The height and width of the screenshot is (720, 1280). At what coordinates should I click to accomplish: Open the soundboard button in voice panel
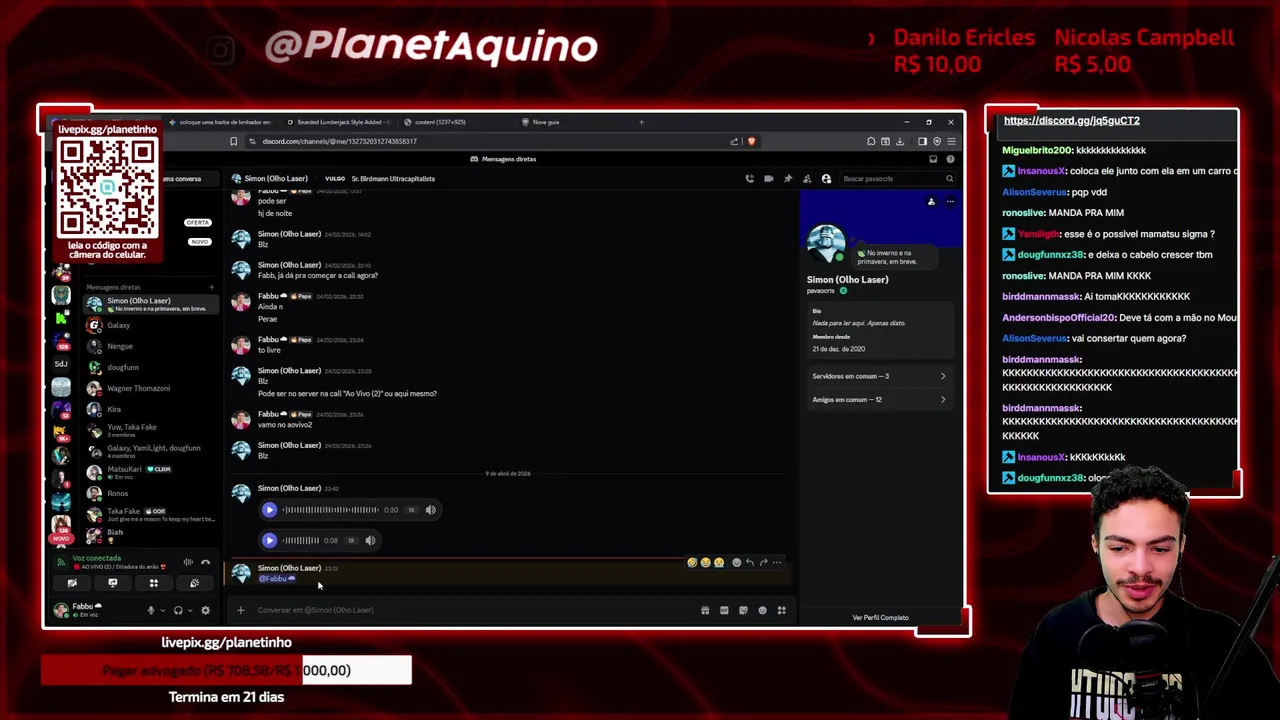click(x=195, y=583)
